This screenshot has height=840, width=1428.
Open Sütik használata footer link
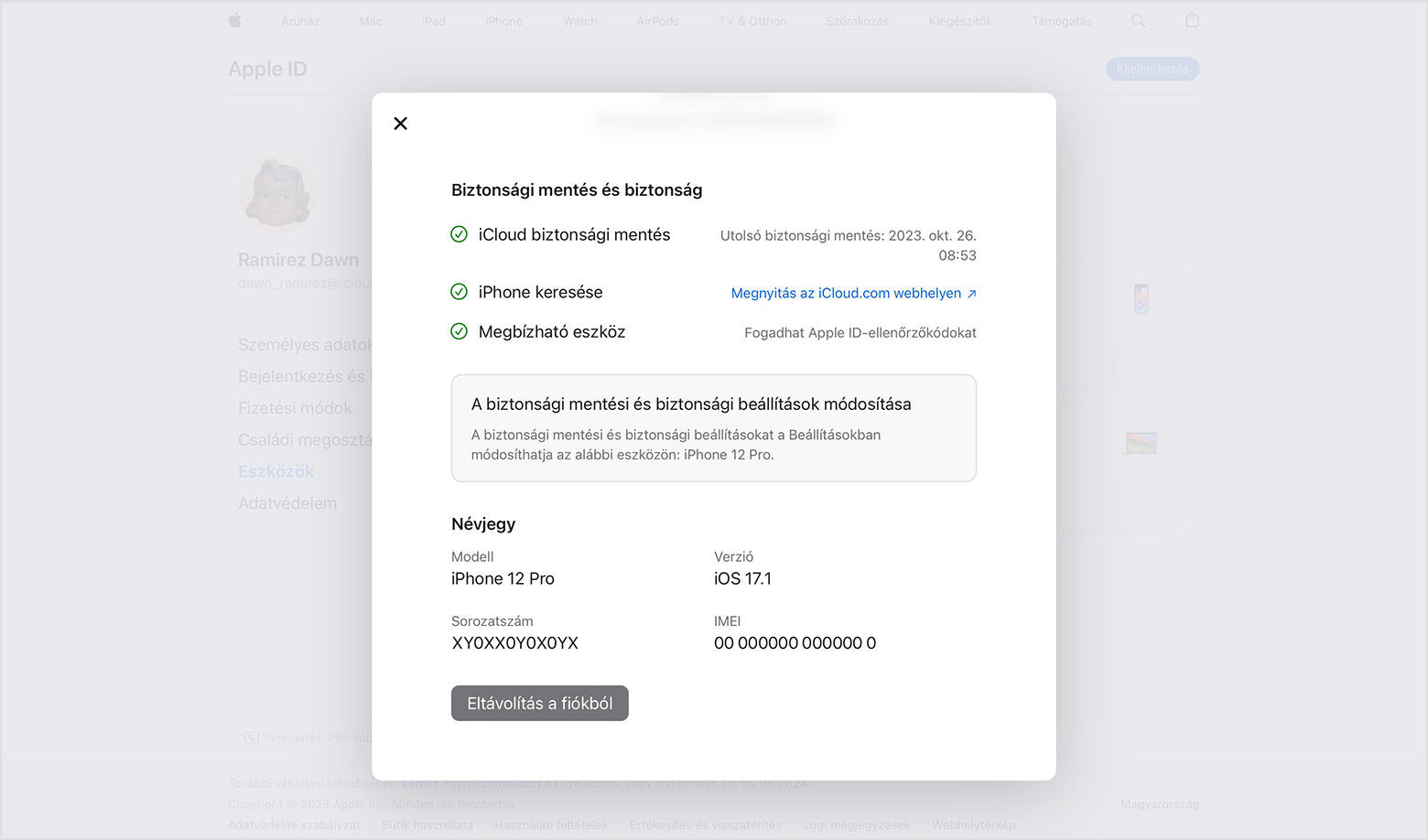click(427, 824)
